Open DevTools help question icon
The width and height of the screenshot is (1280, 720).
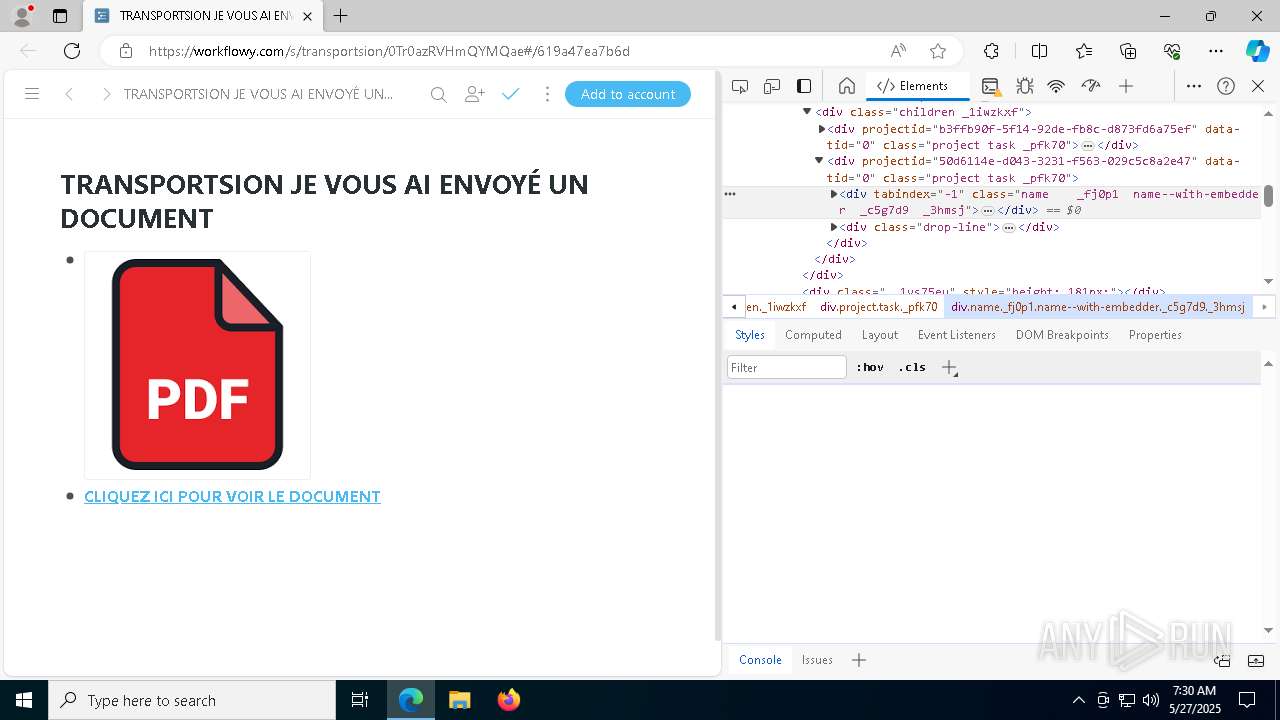pyautogui.click(x=1226, y=86)
